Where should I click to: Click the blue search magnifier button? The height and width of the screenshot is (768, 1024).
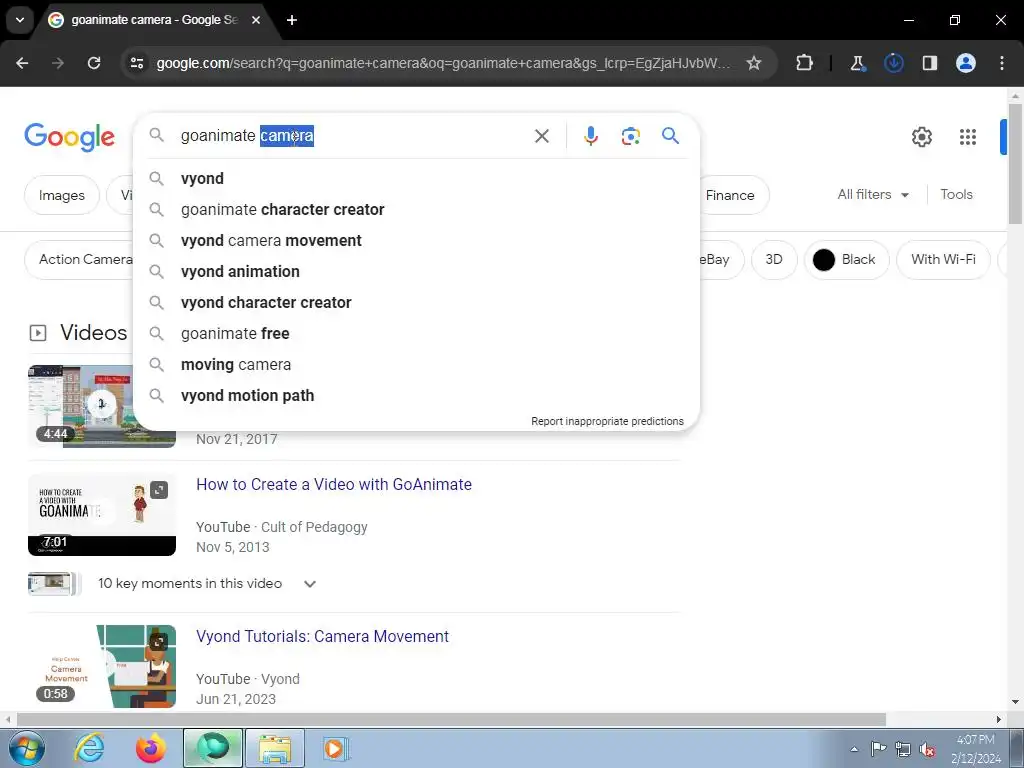click(671, 136)
